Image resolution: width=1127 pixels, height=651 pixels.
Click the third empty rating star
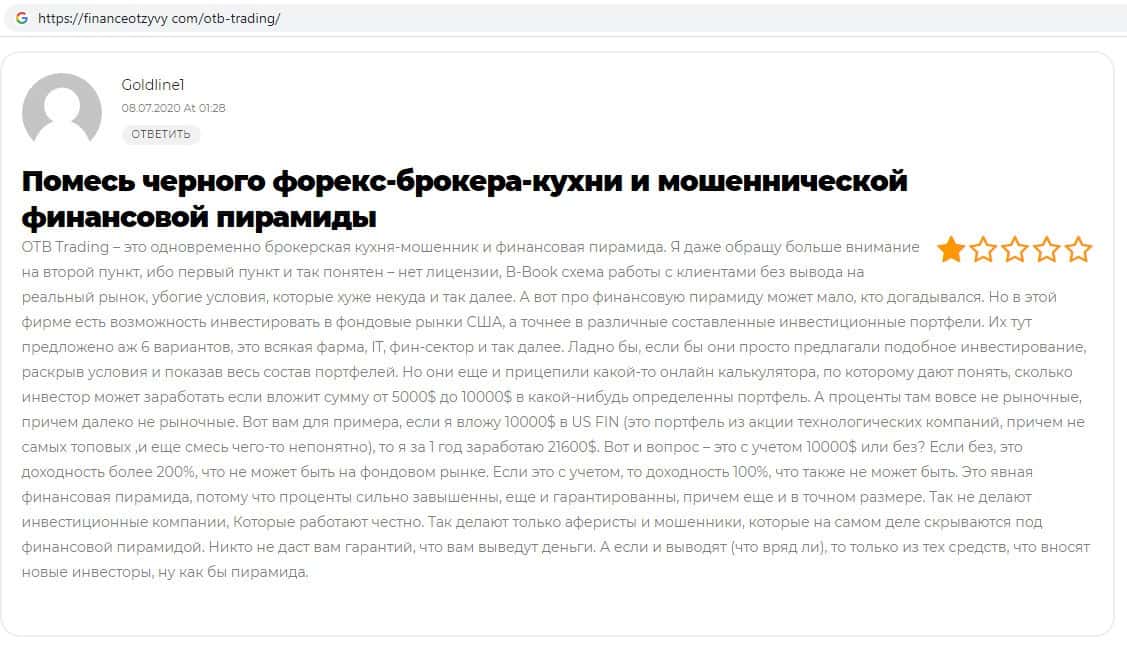(x=1014, y=249)
